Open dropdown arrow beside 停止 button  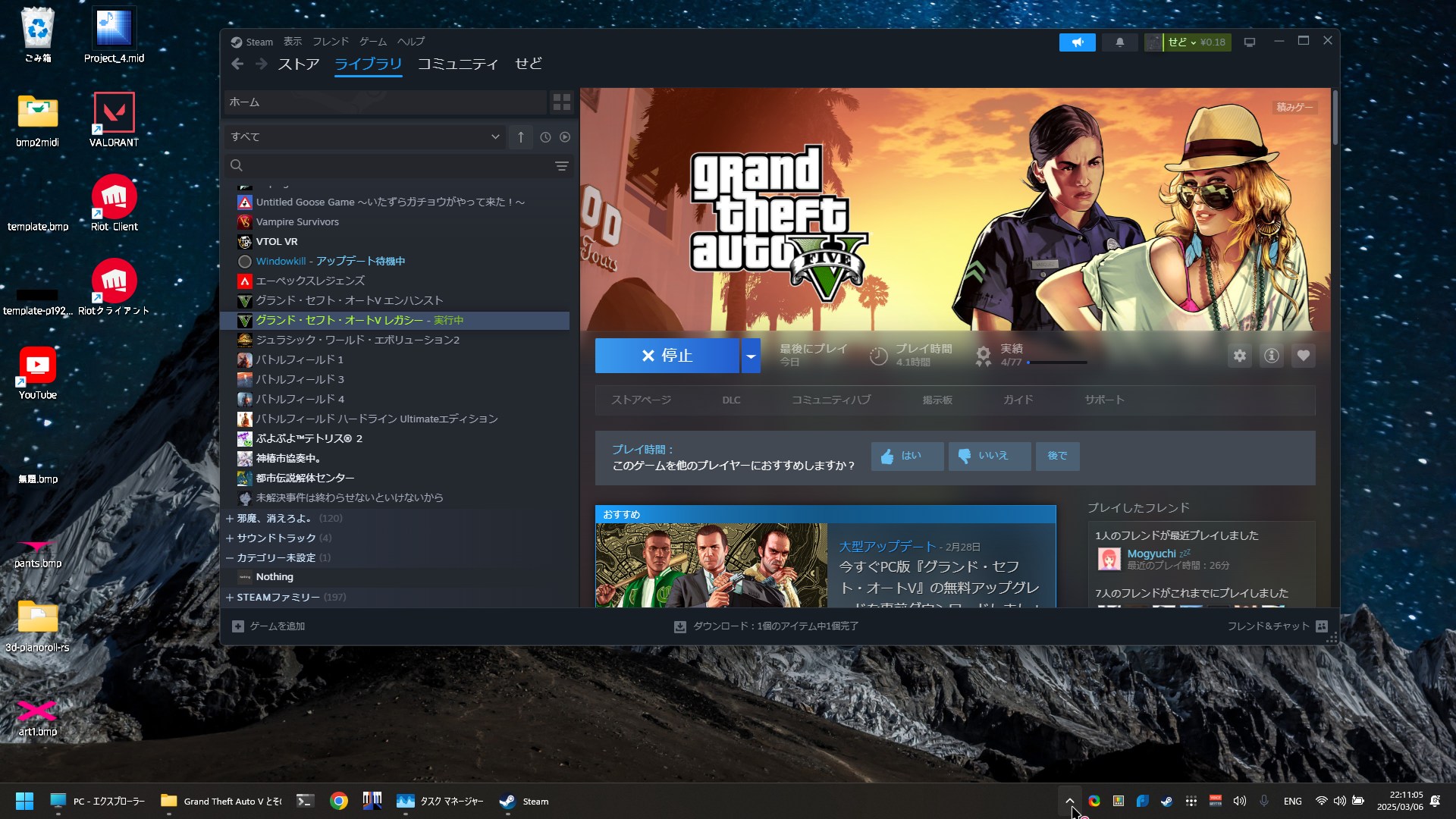(750, 356)
